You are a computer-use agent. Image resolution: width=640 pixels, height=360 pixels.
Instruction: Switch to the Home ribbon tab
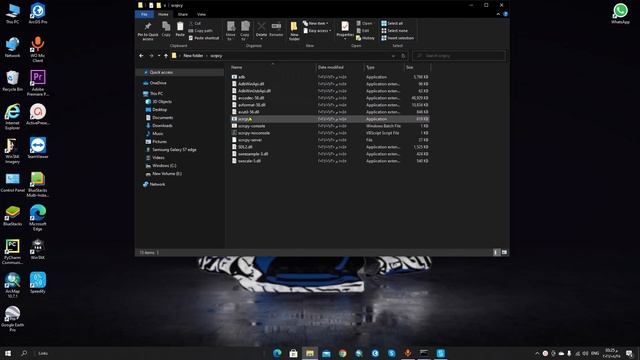163,14
